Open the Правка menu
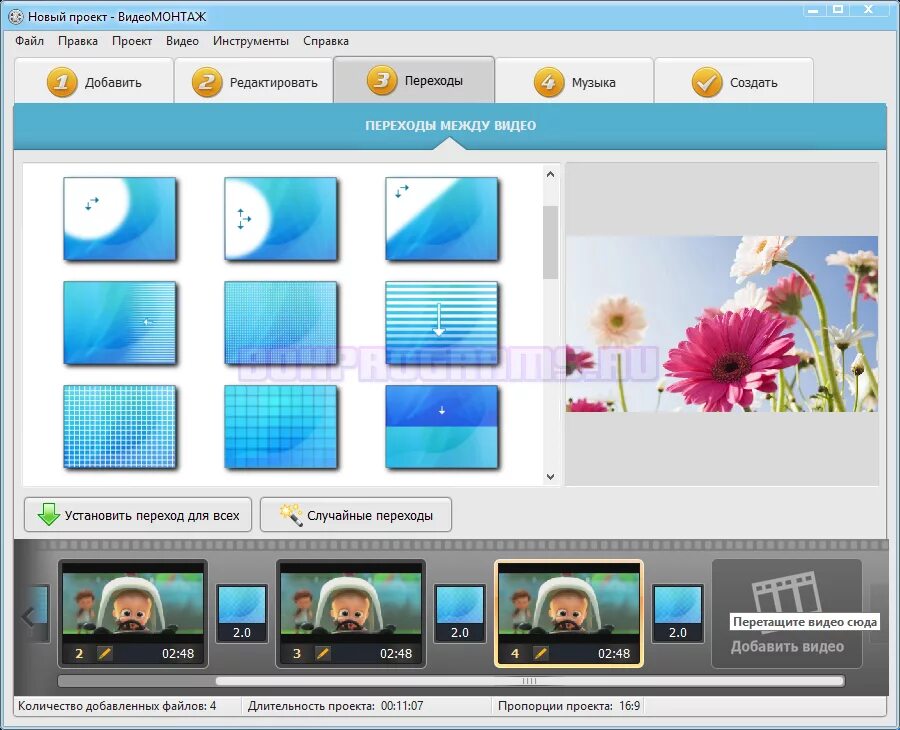Image resolution: width=900 pixels, height=730 pixels. coord(77,41)
